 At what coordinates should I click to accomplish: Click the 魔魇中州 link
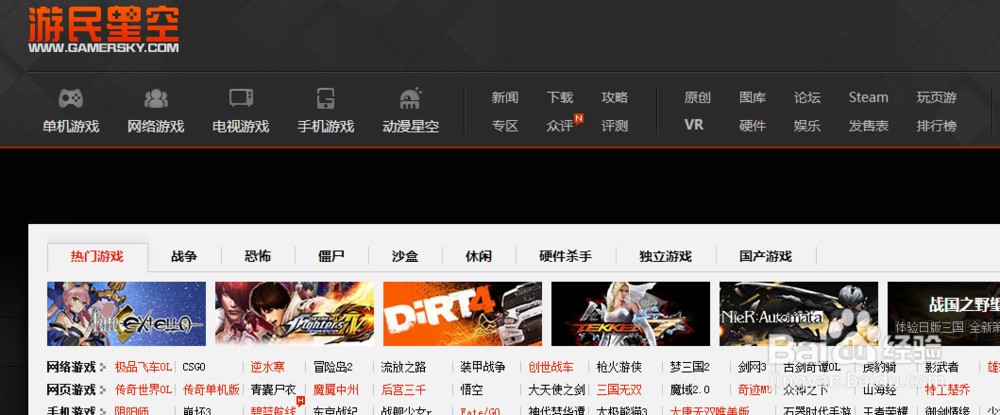[336, 390]
